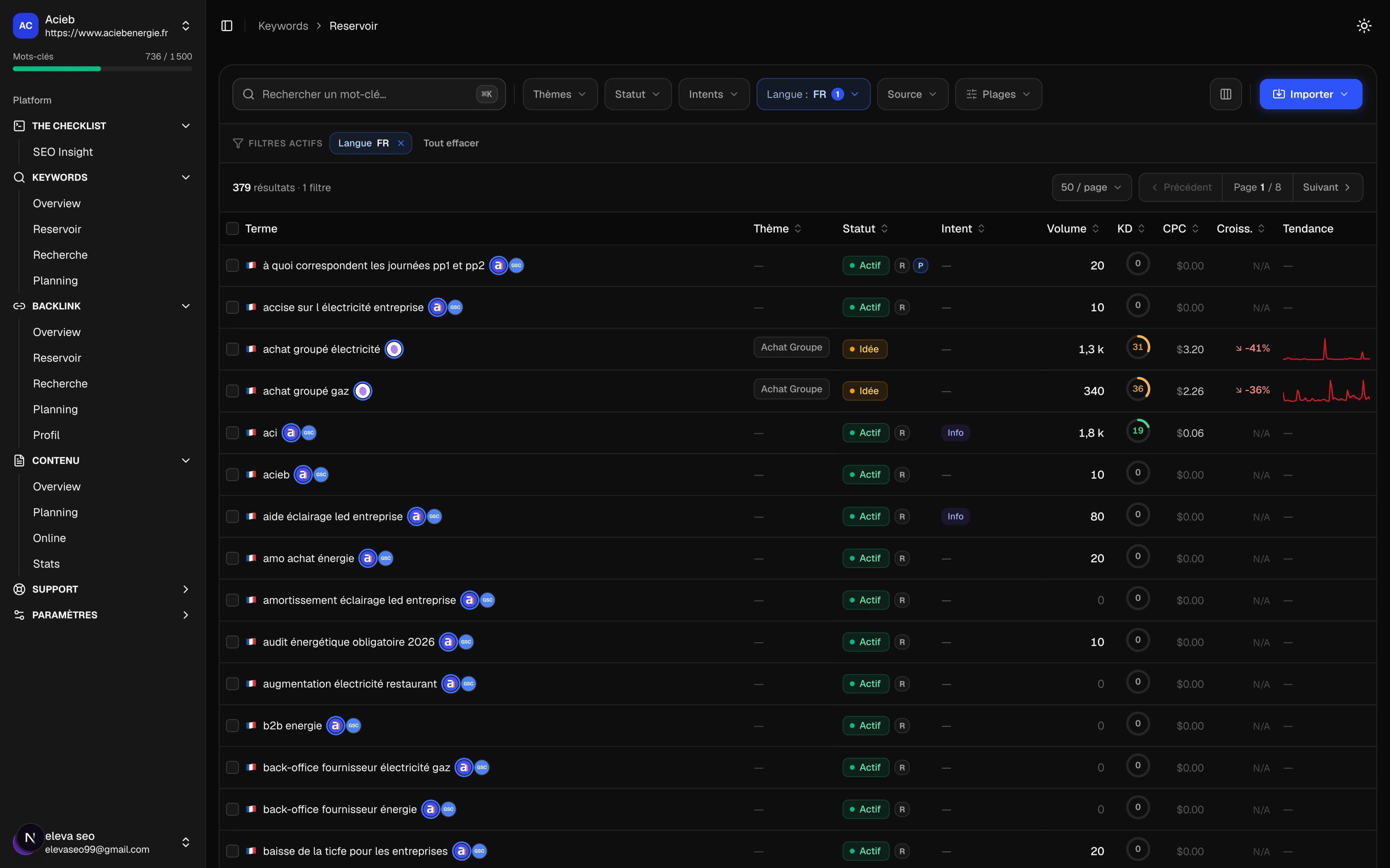The image size is (1390, 868).
Task: Sort by CPC column arrows
Action: (x=1195, y=228)
